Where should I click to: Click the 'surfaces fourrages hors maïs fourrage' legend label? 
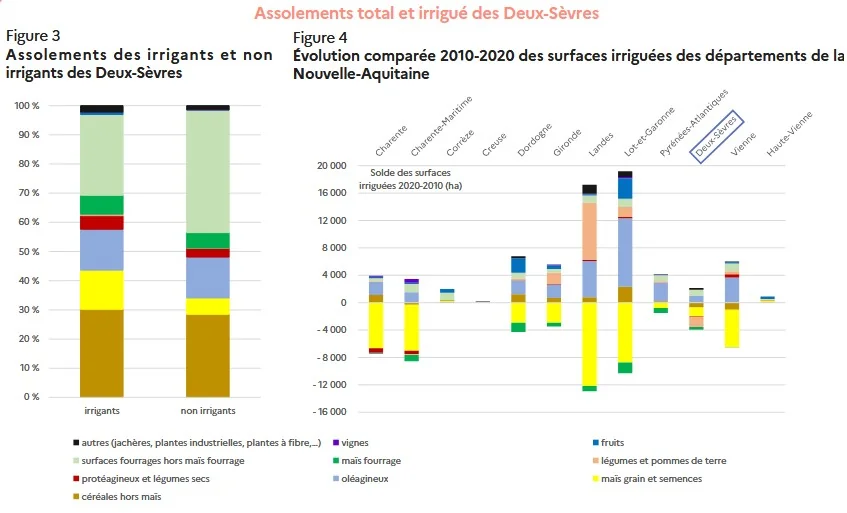[163, 461]
